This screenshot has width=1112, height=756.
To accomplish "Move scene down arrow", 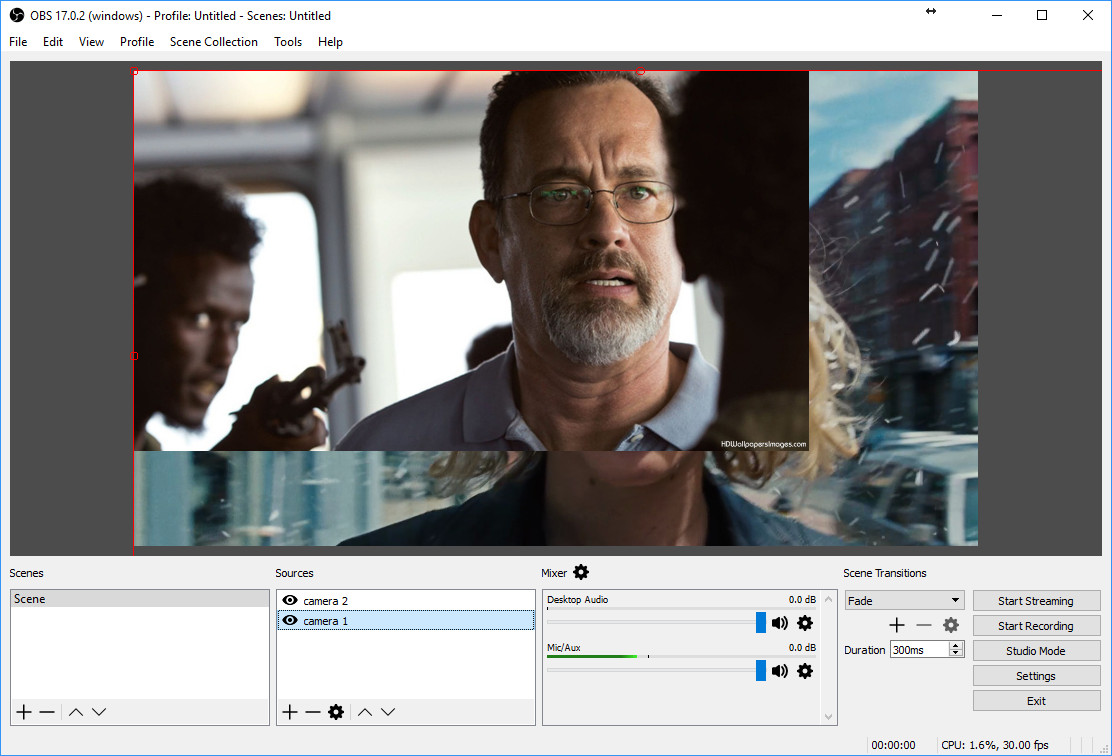I will 99,712.
